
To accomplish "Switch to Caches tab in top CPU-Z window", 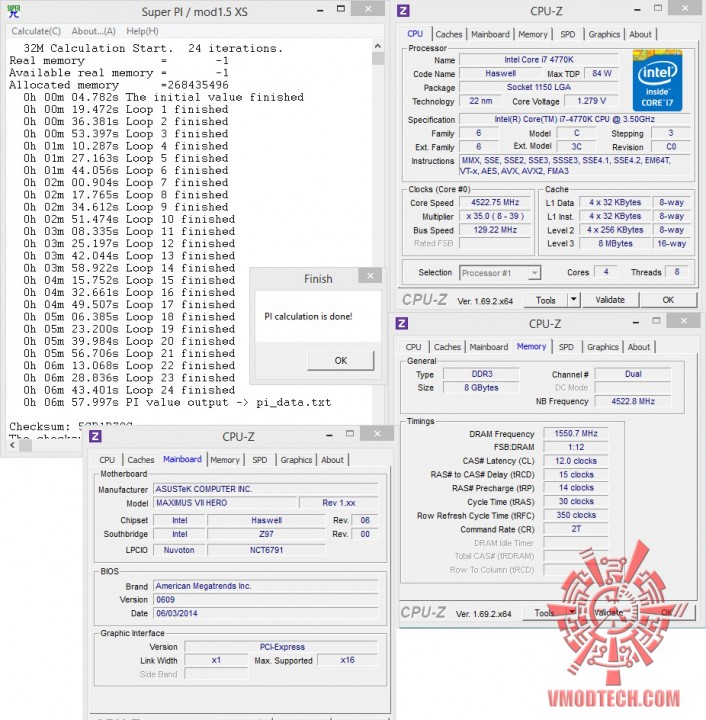I will (448, 34).
